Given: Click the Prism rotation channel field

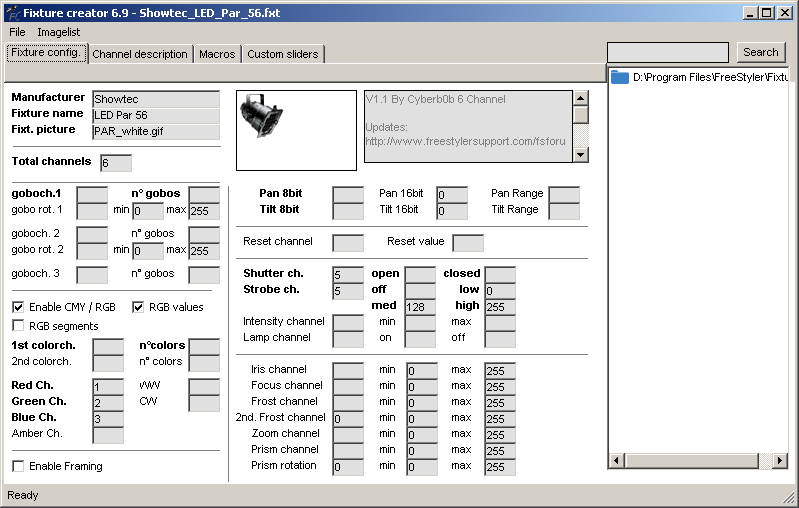Looking at the screenshot, I should [348, 467].
